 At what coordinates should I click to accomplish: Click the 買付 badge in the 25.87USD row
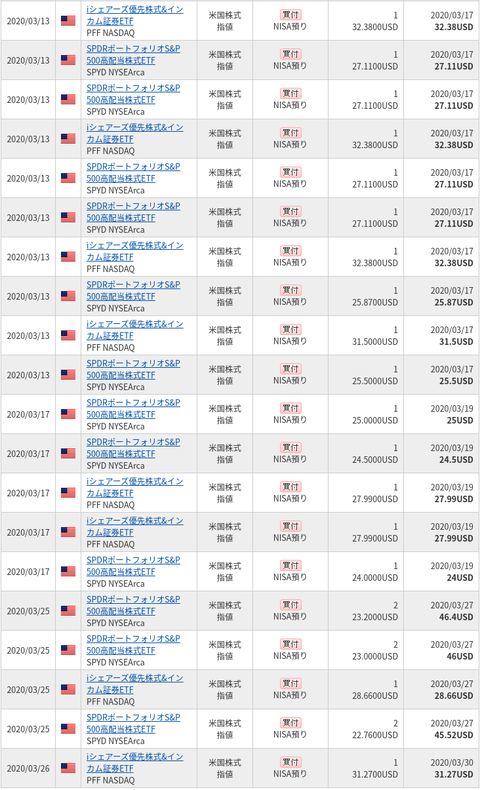(x=290, y=290)
